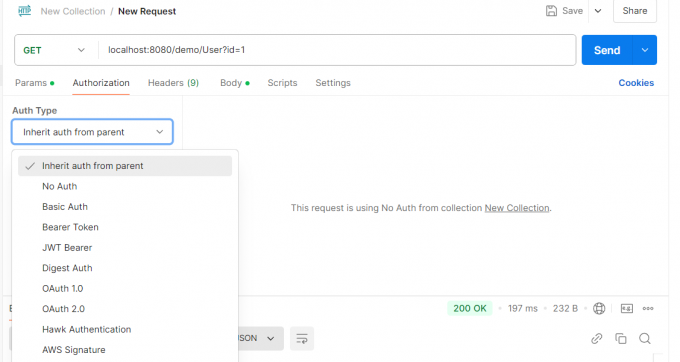The width and height of the screenshot is (680, 362).
Task: Switch to the Body tab
Action: pyautogui.click(x=235, y=83)
